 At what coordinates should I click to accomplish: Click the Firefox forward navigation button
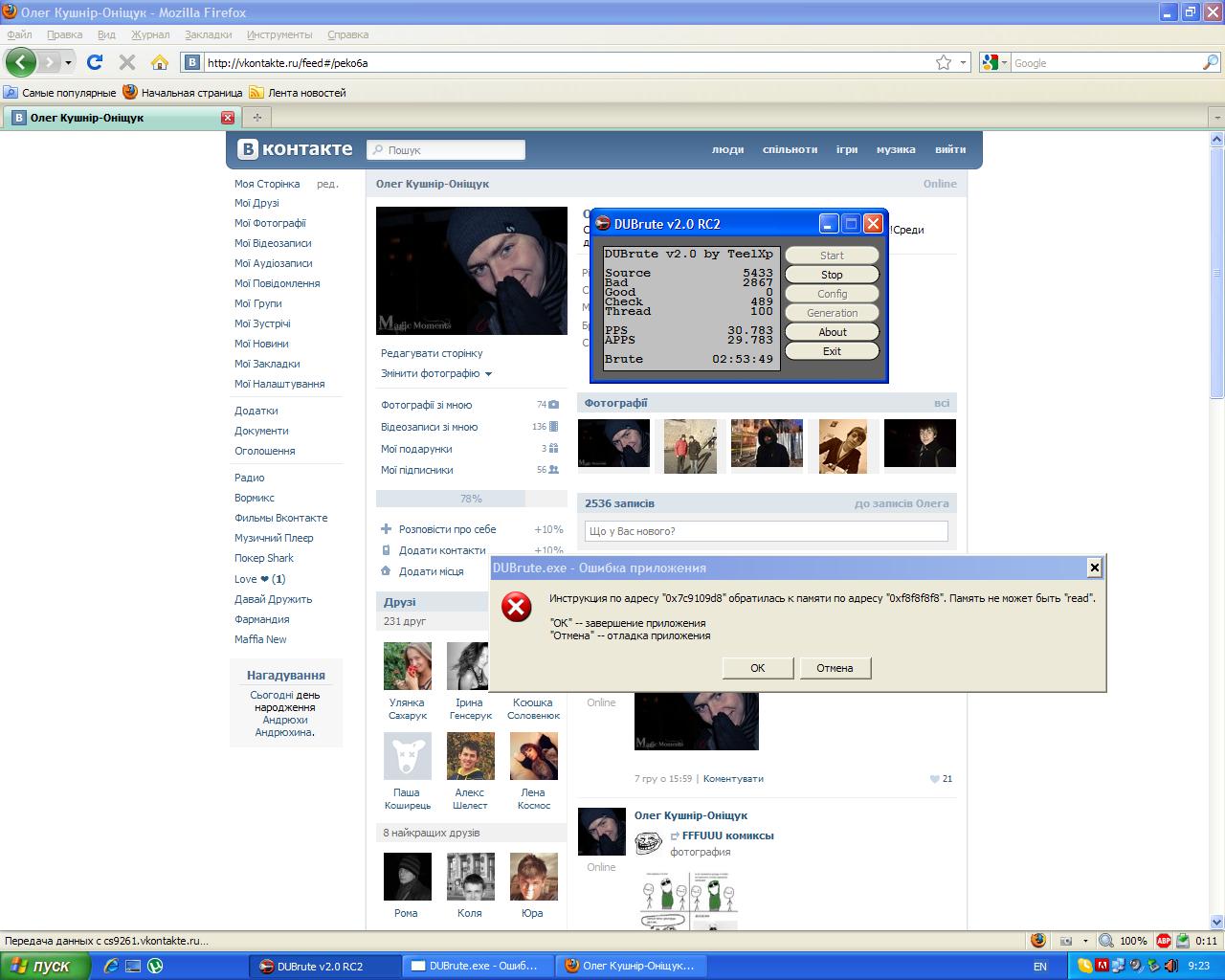[x=50, y=62]
